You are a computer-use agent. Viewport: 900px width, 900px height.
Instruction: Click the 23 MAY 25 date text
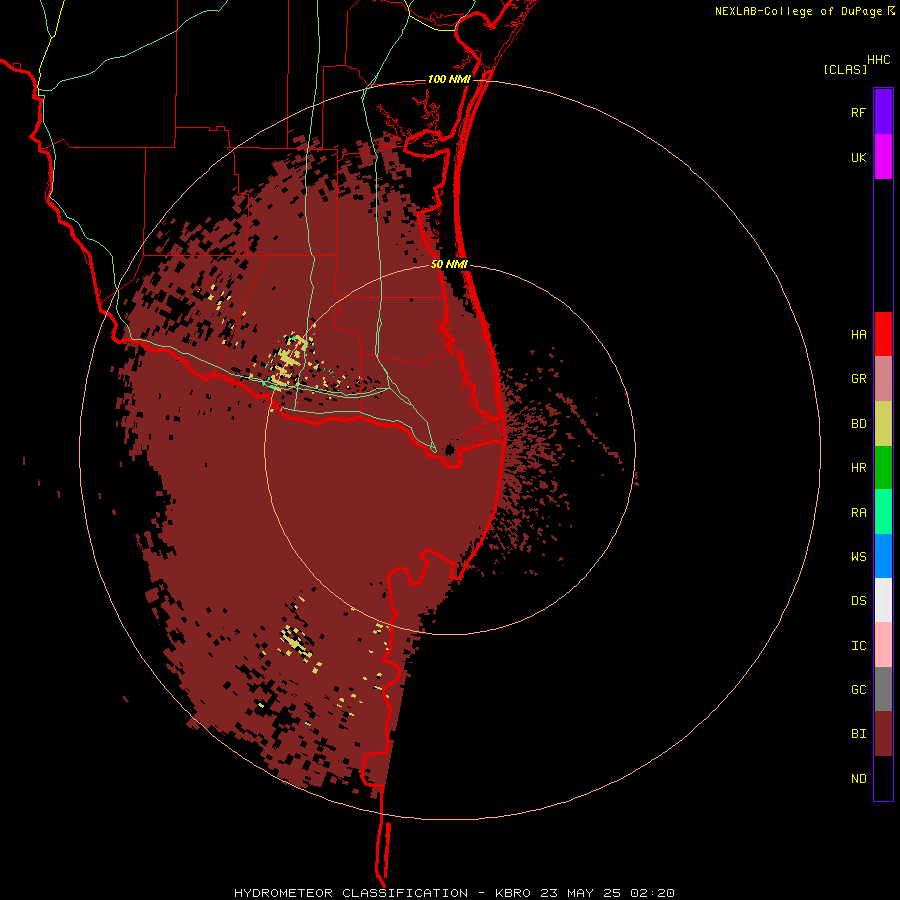pos(581,893)
